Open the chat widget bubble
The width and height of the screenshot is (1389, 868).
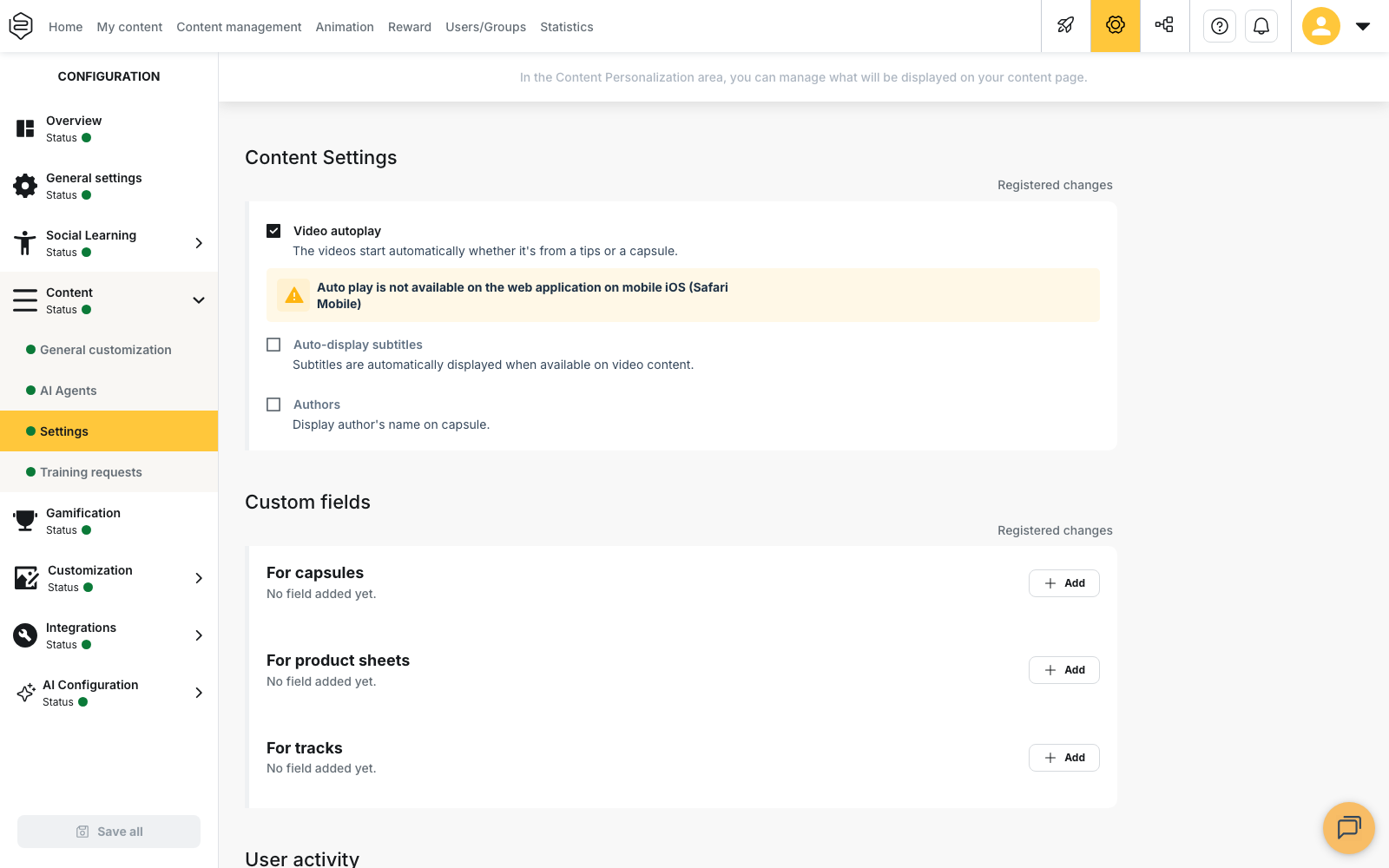(x=1348, y=827)
